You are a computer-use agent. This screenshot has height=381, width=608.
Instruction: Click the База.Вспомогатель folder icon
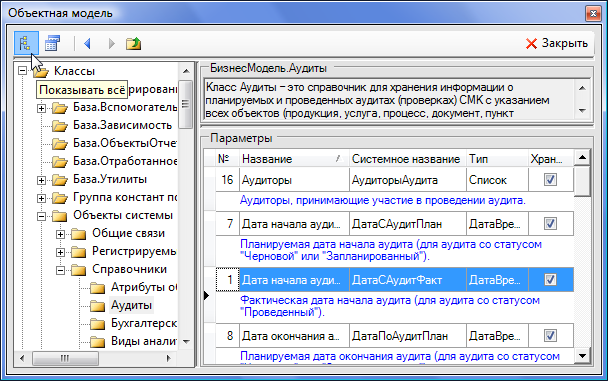(60, 108)
